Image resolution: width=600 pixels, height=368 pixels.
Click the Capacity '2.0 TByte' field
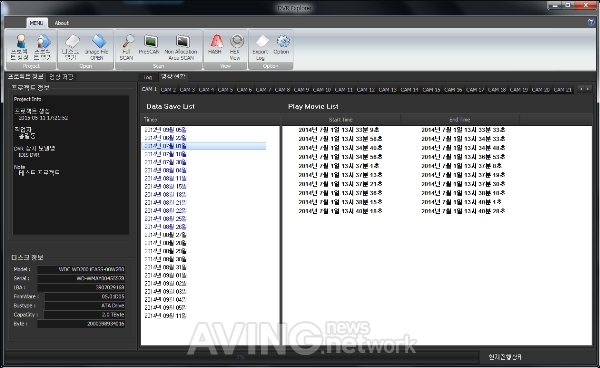(x=85, y=315)
